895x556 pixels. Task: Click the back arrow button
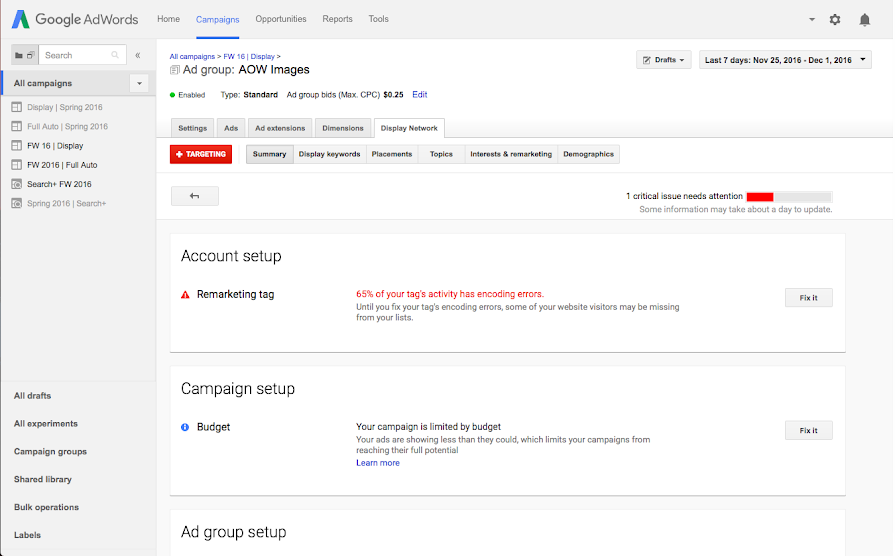point(195,196)
